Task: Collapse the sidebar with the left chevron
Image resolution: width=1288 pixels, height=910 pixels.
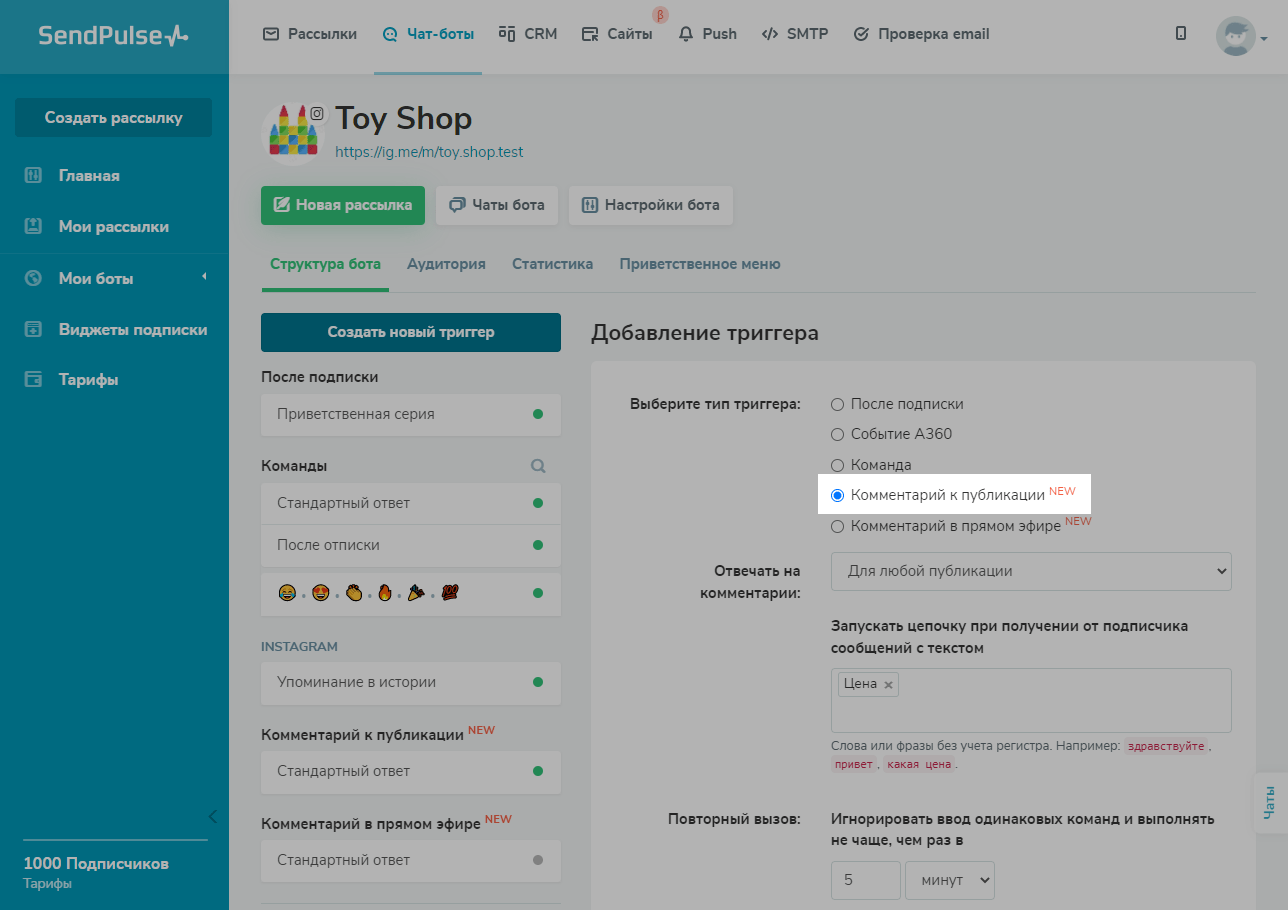Action: (x=212, y=816)
